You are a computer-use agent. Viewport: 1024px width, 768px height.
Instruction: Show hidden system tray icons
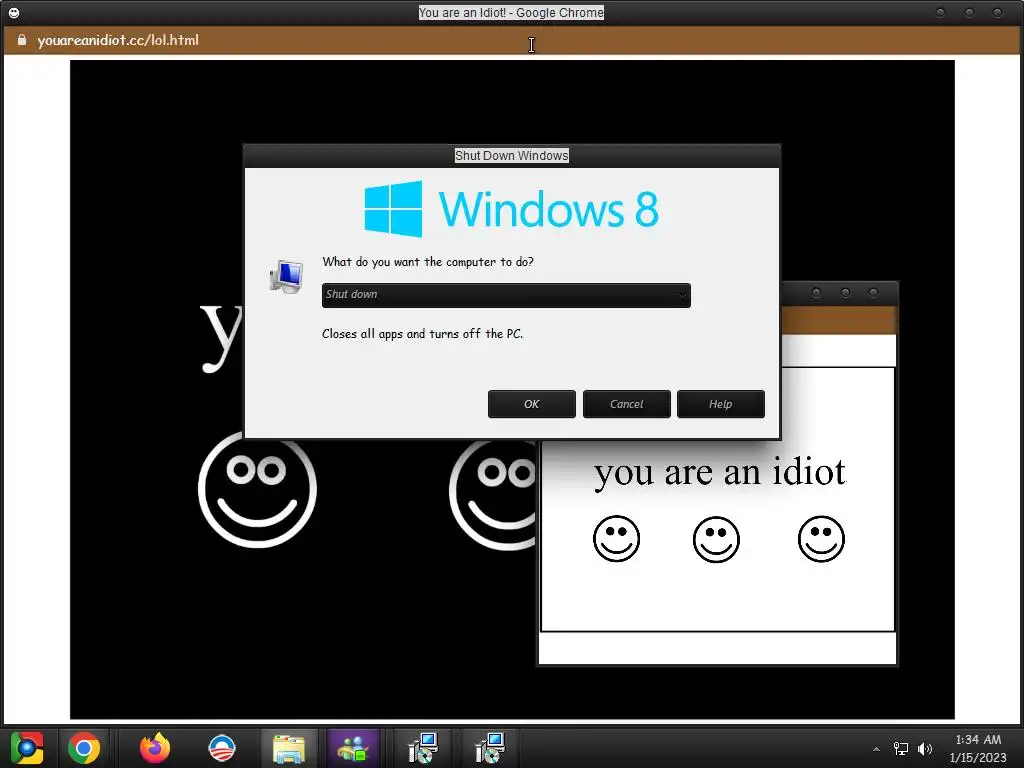tap(876, 749)
